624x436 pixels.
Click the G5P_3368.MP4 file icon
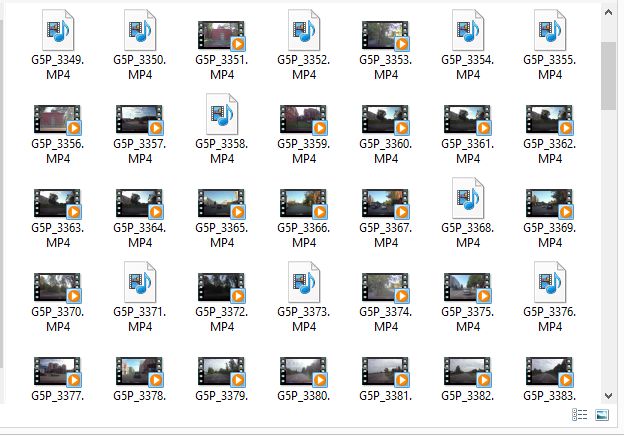pos(467,198)
